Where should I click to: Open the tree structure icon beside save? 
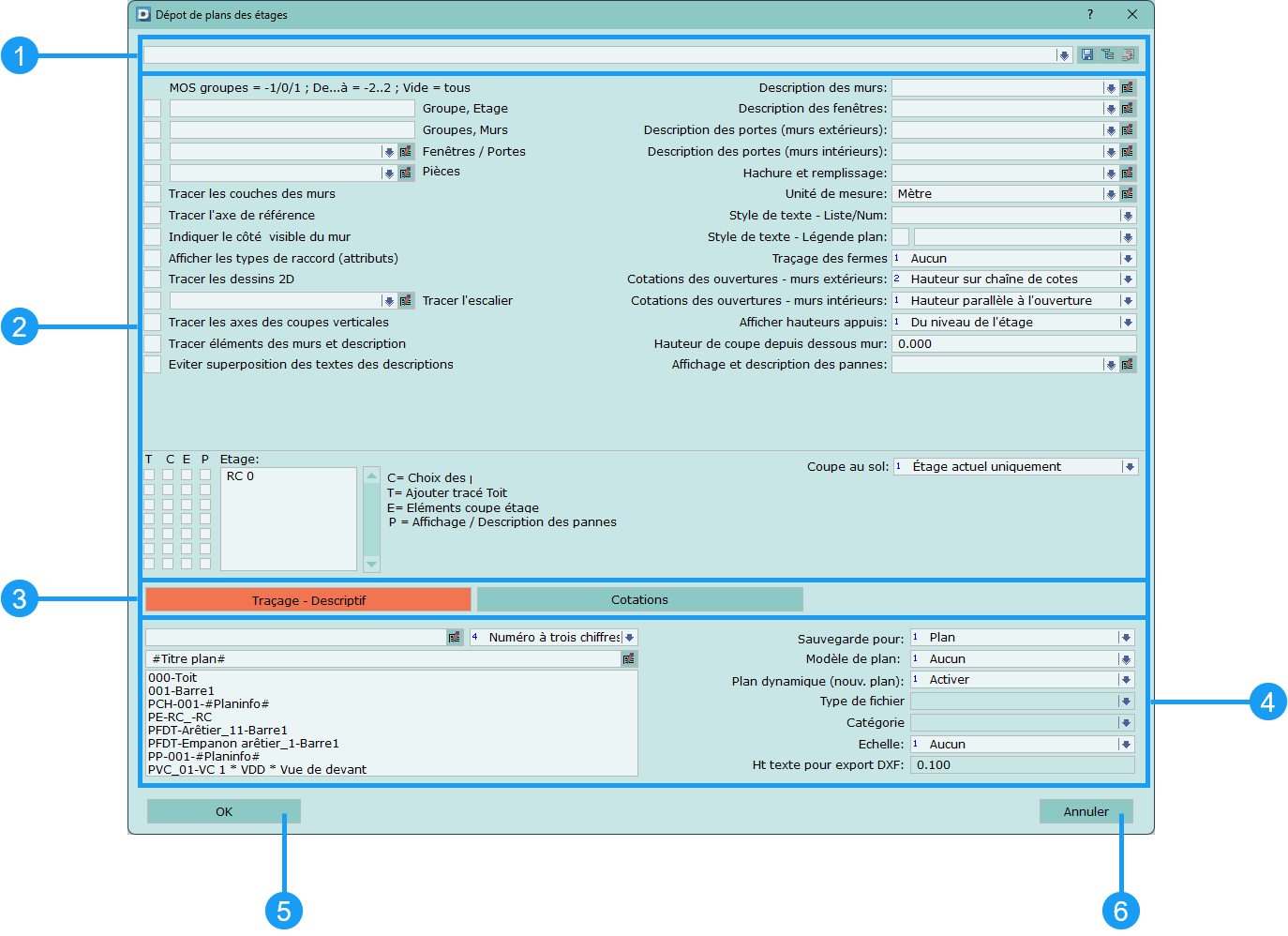pyautogui.click(x=1107, y=54)
